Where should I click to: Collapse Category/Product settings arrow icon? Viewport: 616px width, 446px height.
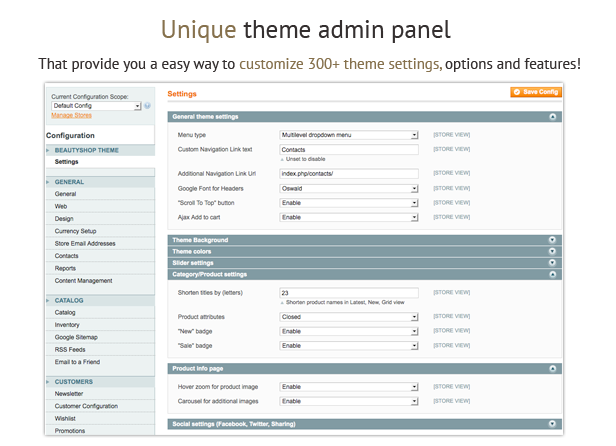553,274
